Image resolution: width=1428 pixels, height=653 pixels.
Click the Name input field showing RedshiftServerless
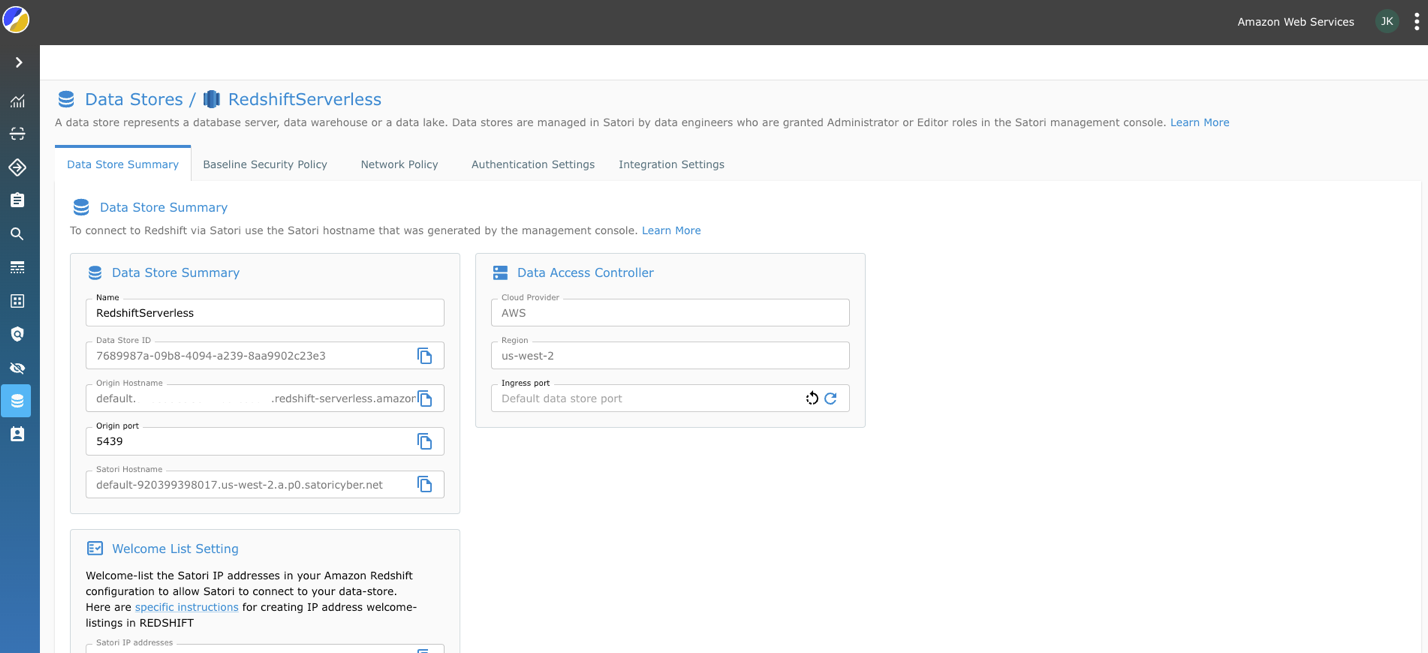click(264, 312)
